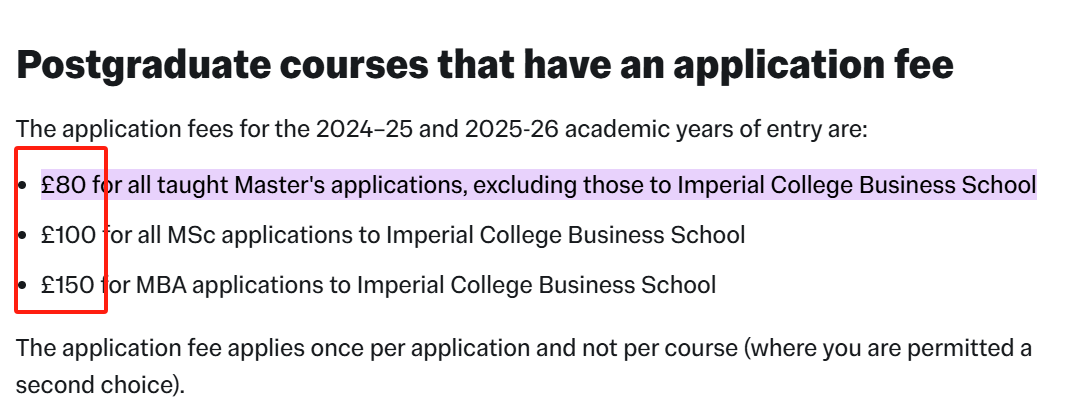Click "2024–25" in the intro sentence
Image resolution: width=1072 pixels, height=416 pixels.
tap(355, 129)
